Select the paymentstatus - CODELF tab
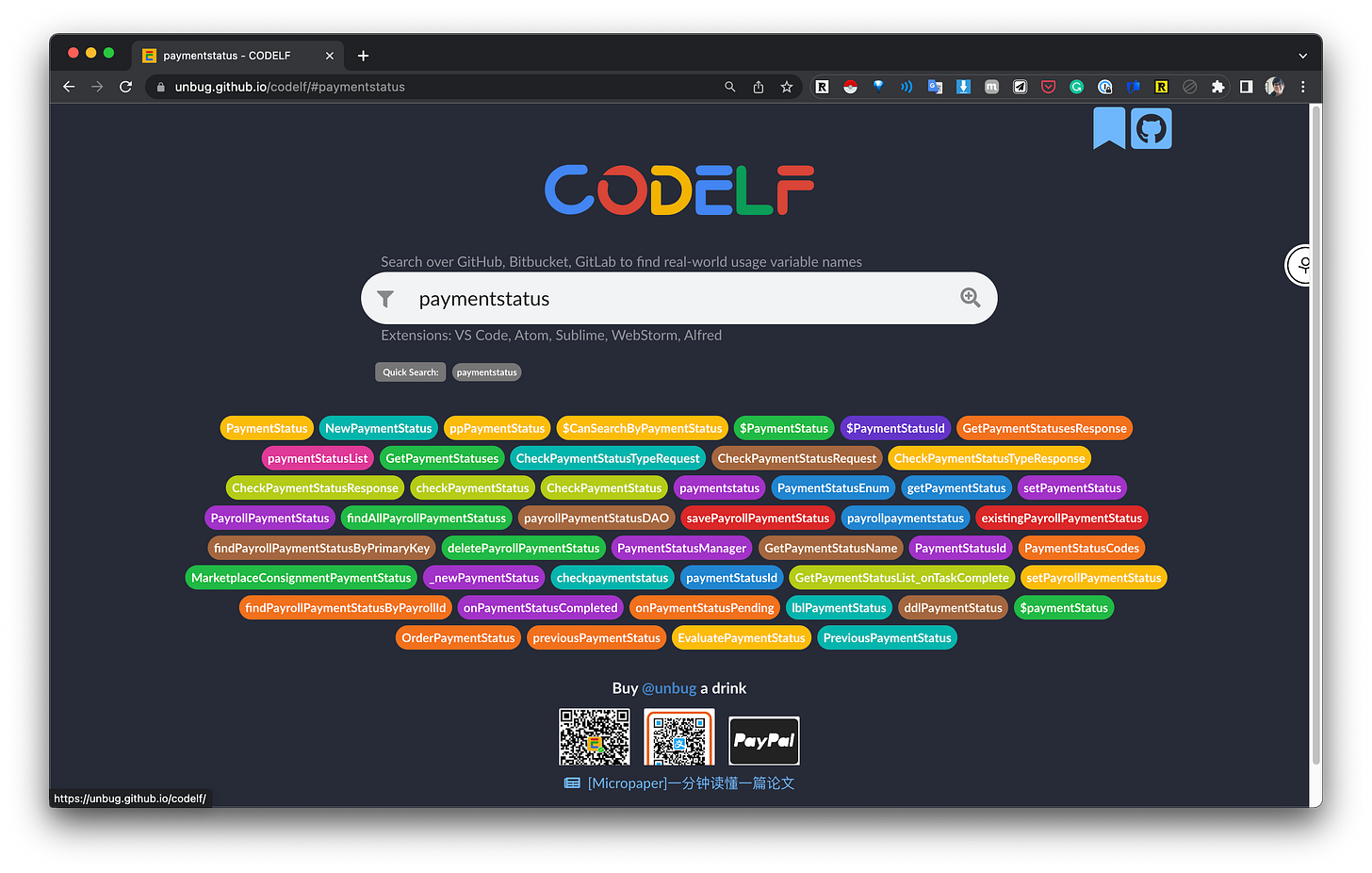The height and width of the screenshot is (873, 1372). (x=238, y=56)
